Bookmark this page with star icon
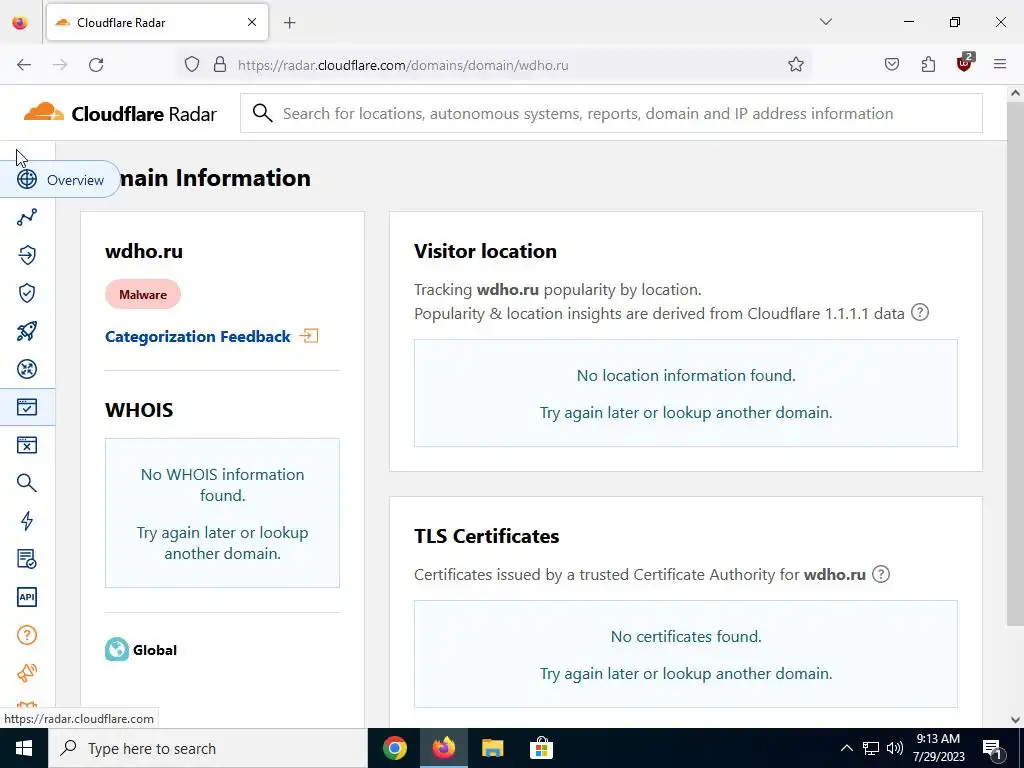Viewport: 1024px width, 768px height. click(795, 65)
